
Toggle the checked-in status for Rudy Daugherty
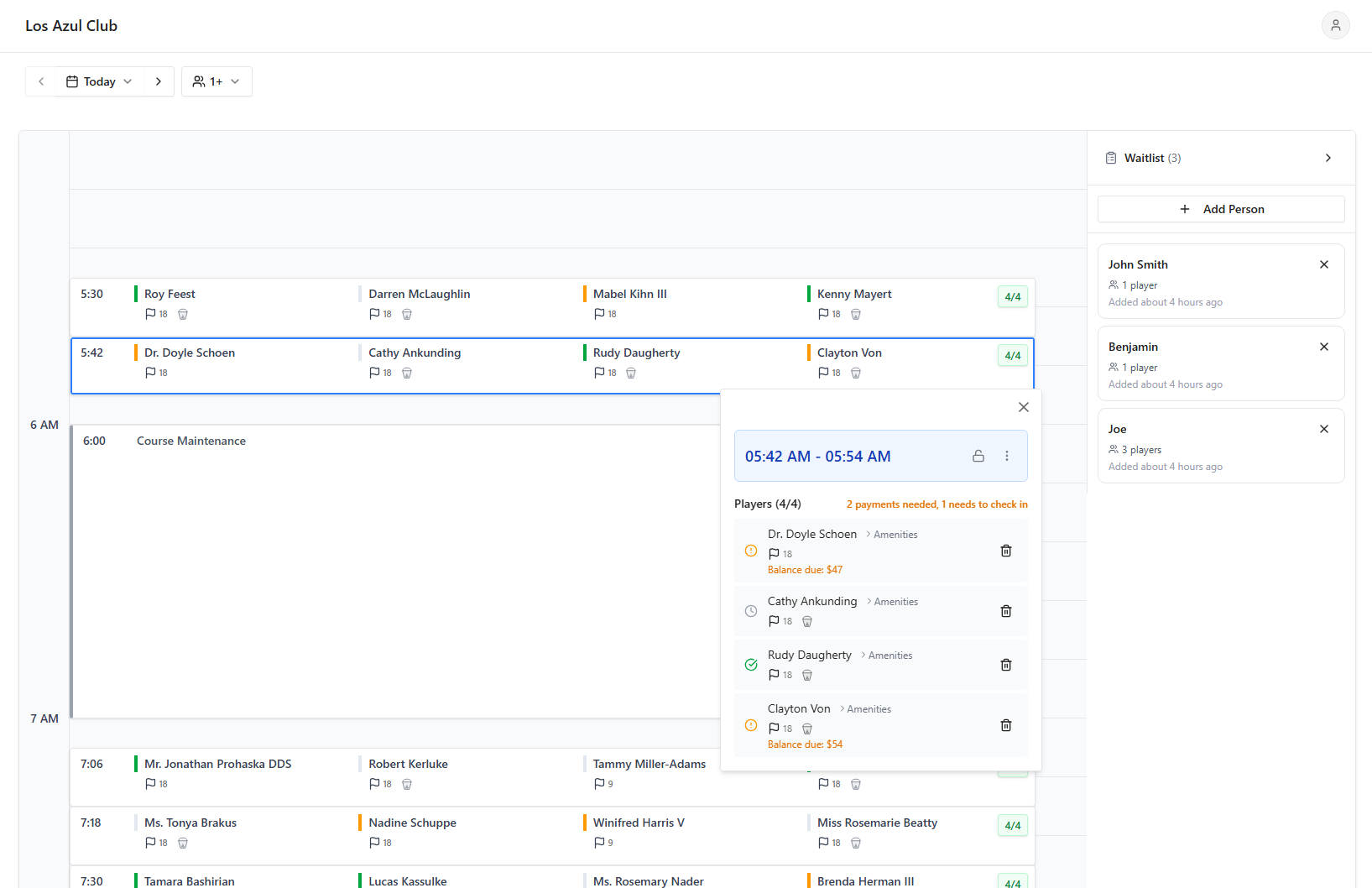[x=751, y=665]
